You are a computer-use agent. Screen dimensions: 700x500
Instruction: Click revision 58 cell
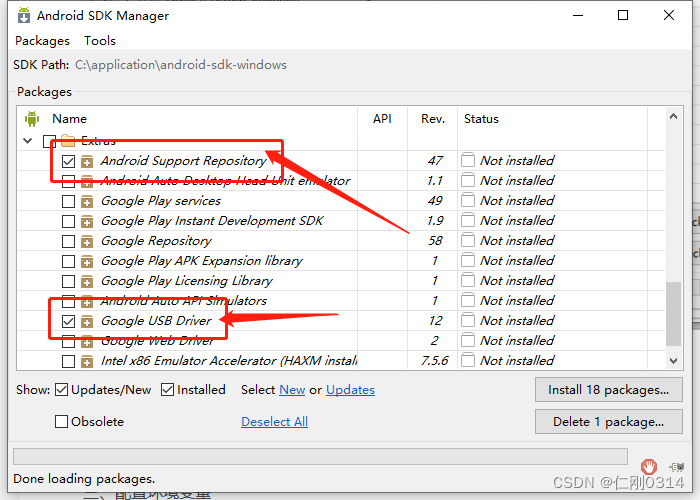[435, 241]
